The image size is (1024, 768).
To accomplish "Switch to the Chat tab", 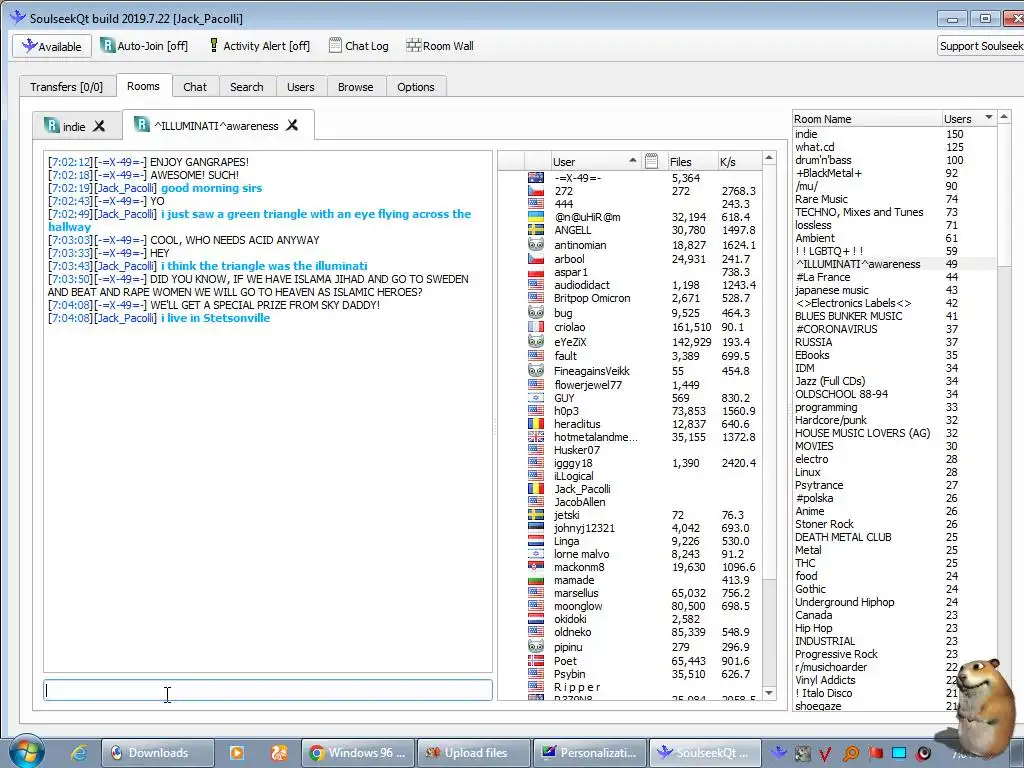I will 195,87.
